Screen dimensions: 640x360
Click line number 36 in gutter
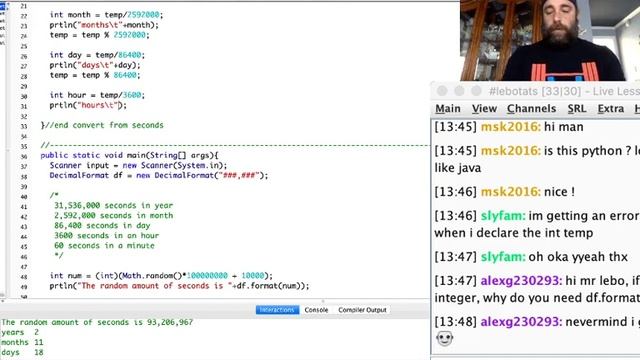click(24, 156)
